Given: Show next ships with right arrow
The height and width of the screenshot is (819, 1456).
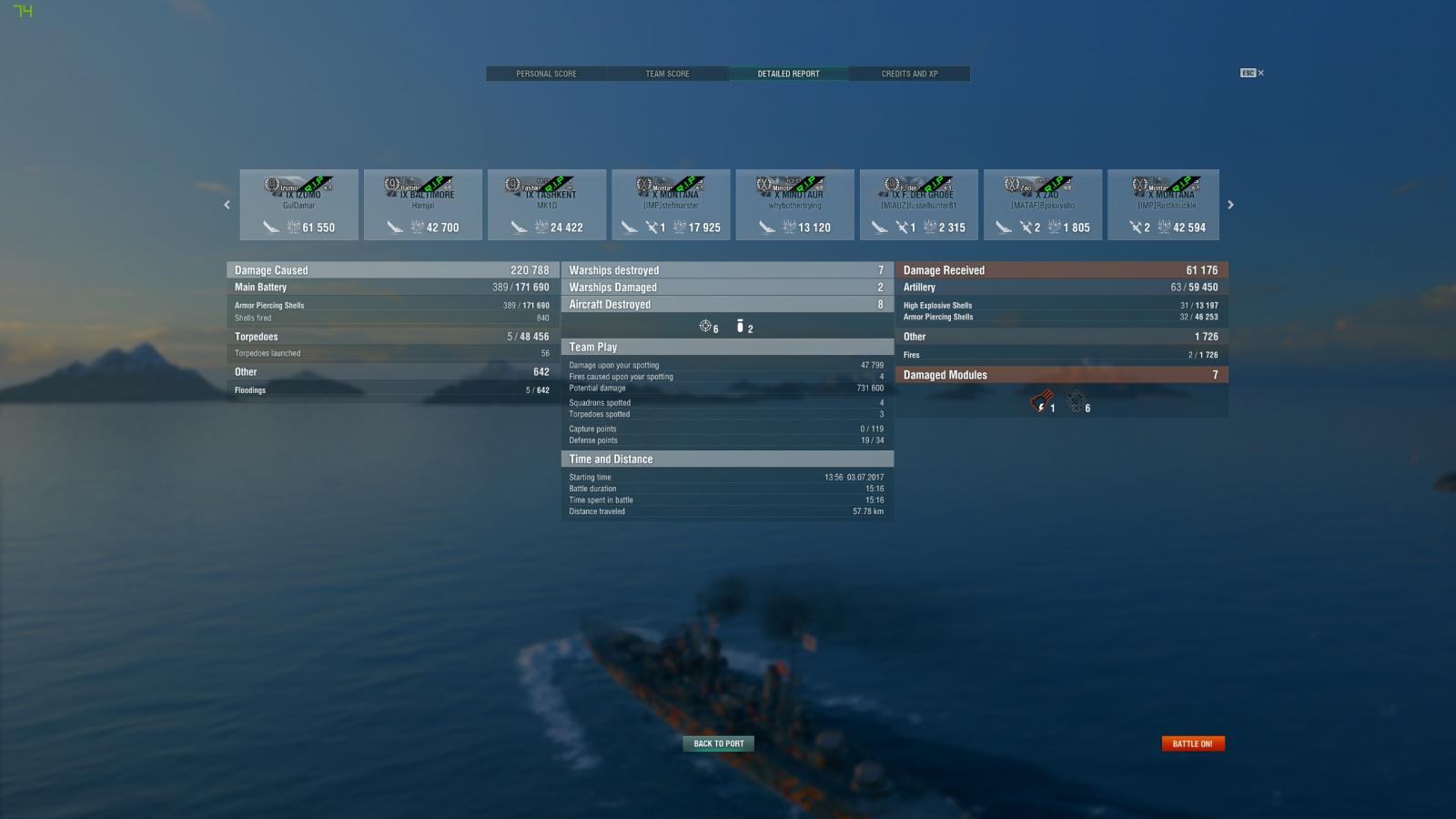Looking at the screenshot, I should (x=1230, y=205).
